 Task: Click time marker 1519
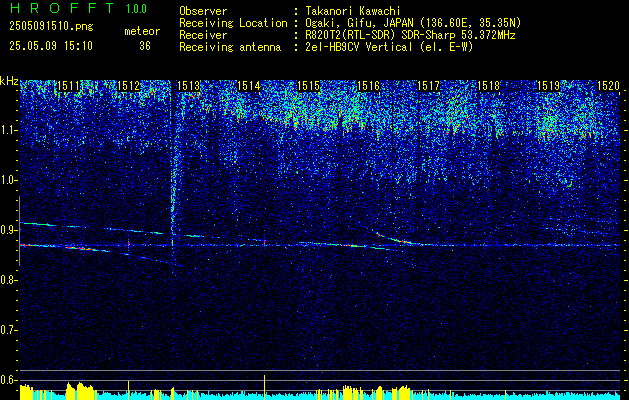tap(549, 85)
